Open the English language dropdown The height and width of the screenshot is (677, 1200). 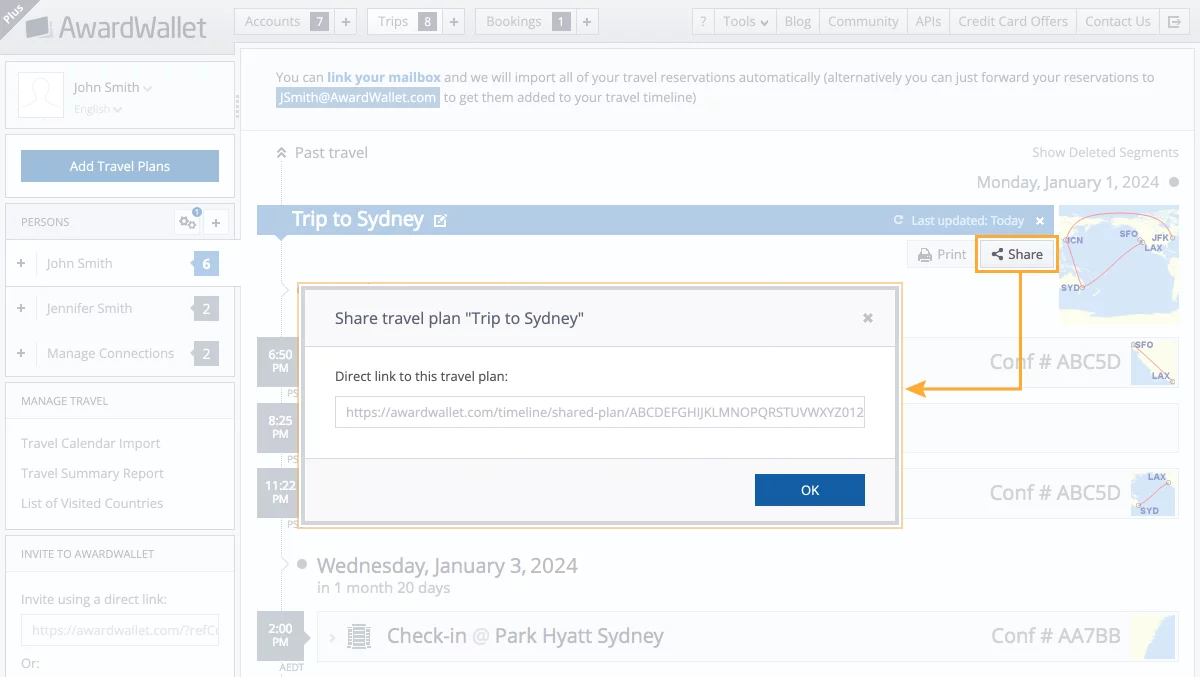tap(96, 109)
